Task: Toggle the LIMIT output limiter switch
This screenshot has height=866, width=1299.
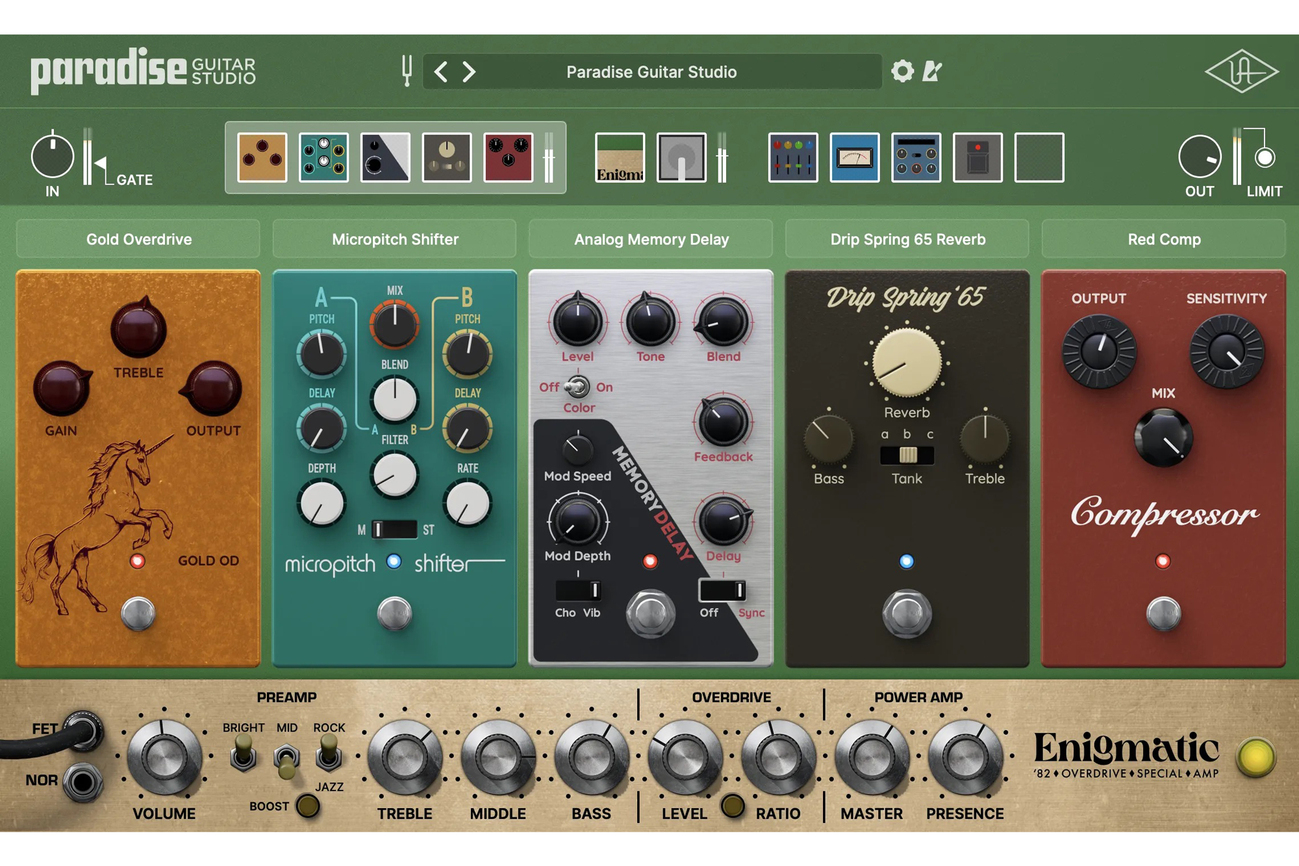Action: coord(1265,157)
